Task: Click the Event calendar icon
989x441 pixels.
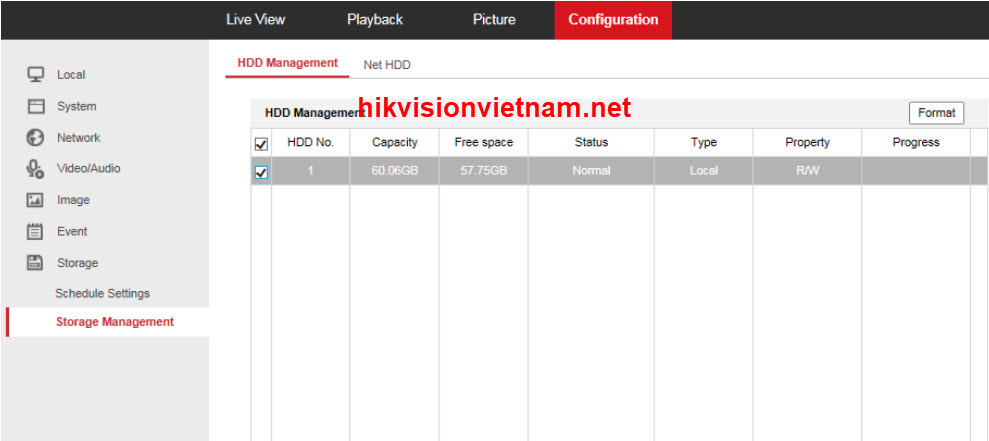Action: (35, 232)
